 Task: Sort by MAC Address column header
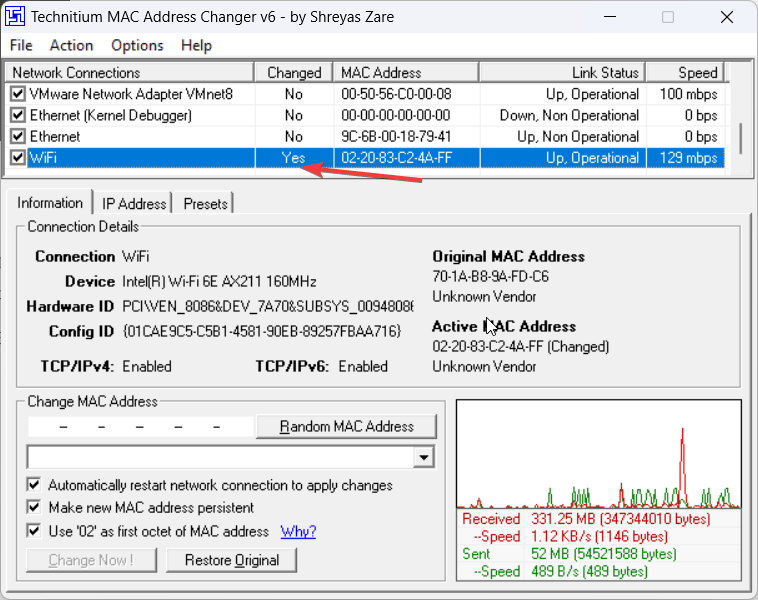click(406, 73)
